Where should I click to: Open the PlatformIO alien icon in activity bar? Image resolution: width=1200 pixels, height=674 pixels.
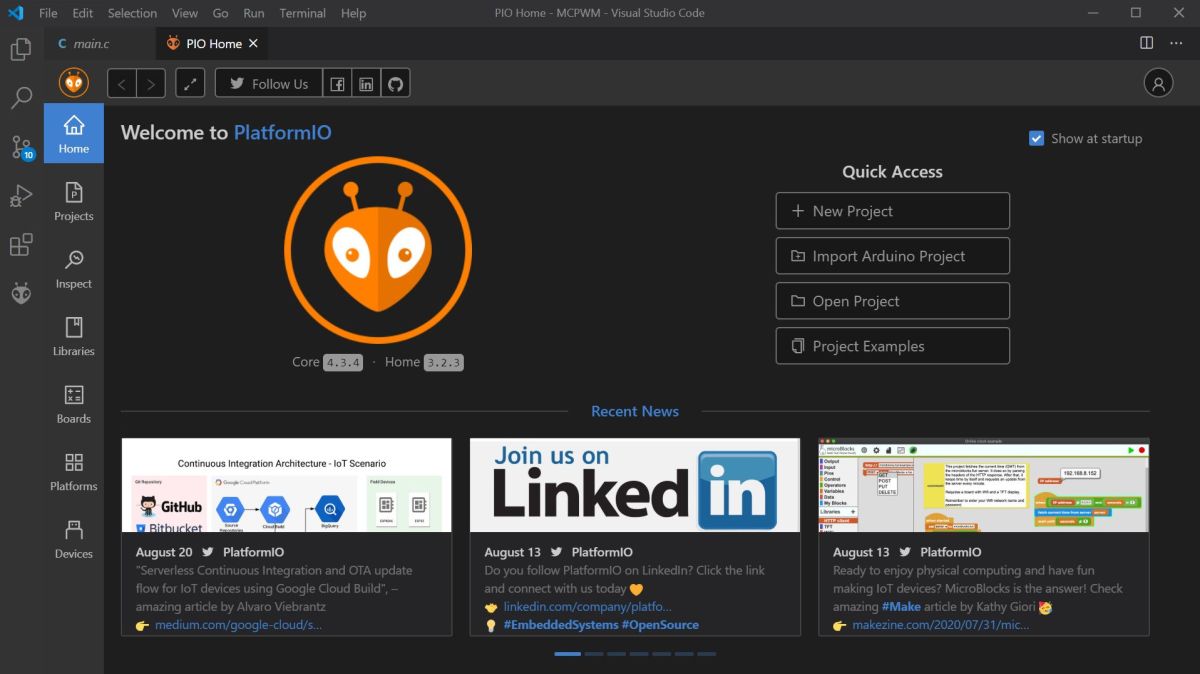click(x=21, y=293)
